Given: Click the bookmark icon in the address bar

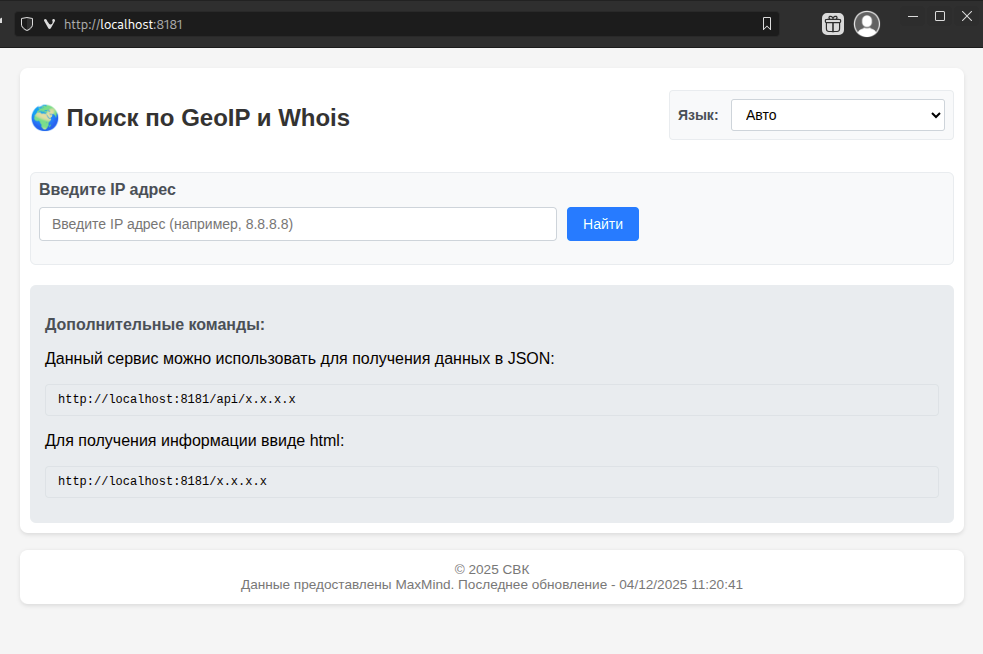Looking at the screenshot, I should pos(766,23).
